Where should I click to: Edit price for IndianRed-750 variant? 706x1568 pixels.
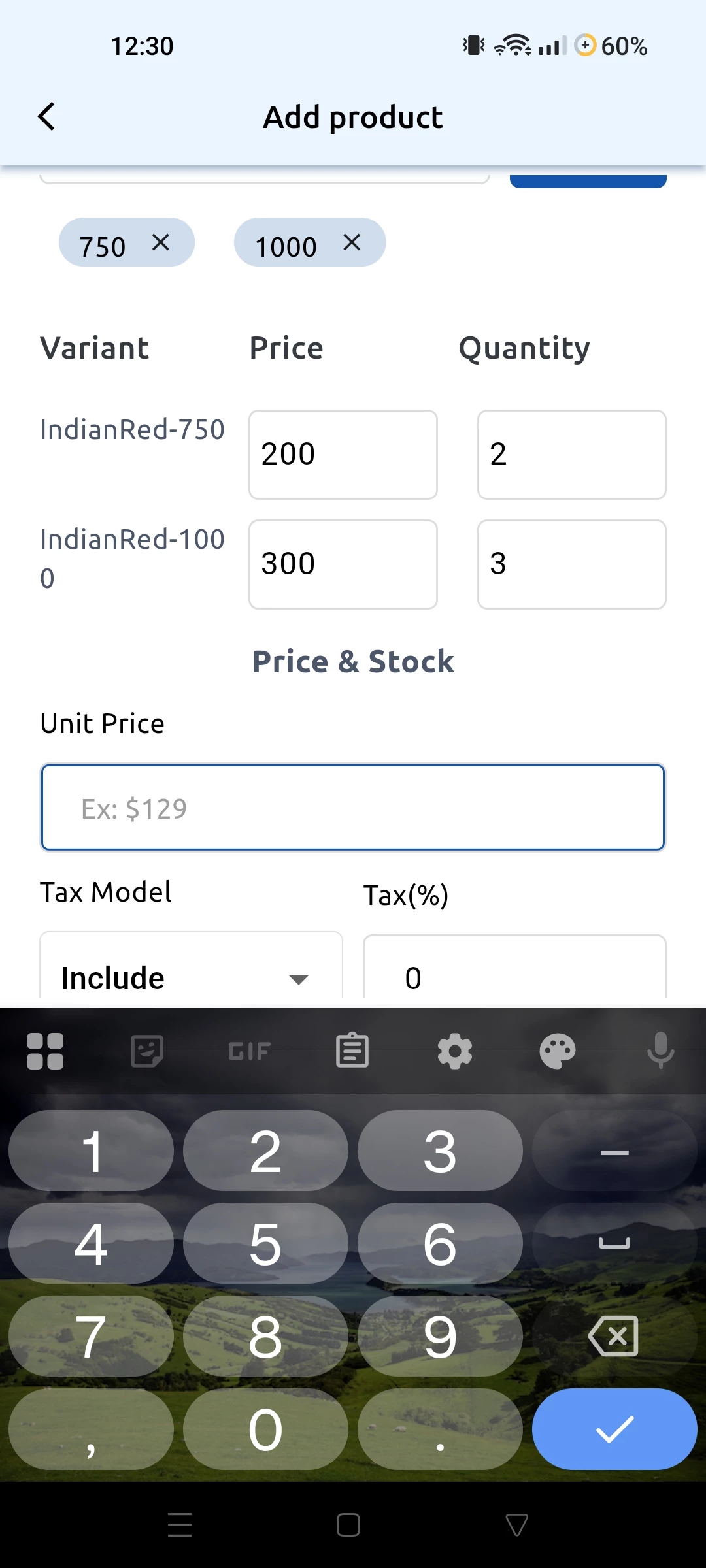[343, 455]
